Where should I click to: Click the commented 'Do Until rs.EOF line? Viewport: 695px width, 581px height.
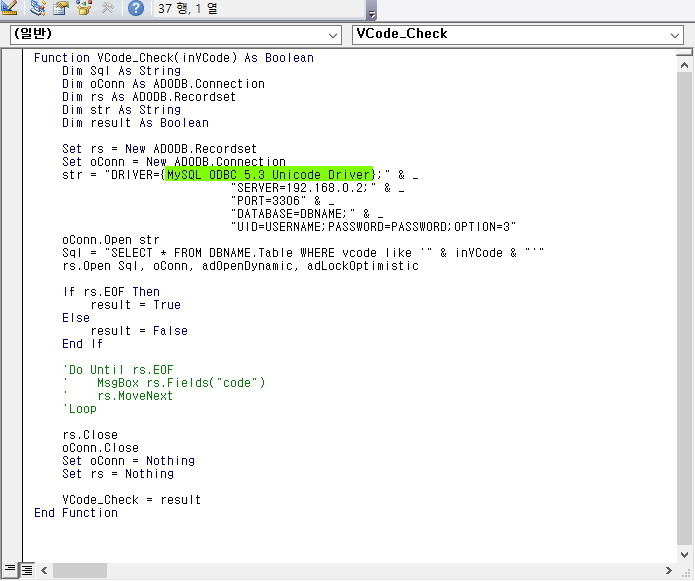(x=118, y=370)
